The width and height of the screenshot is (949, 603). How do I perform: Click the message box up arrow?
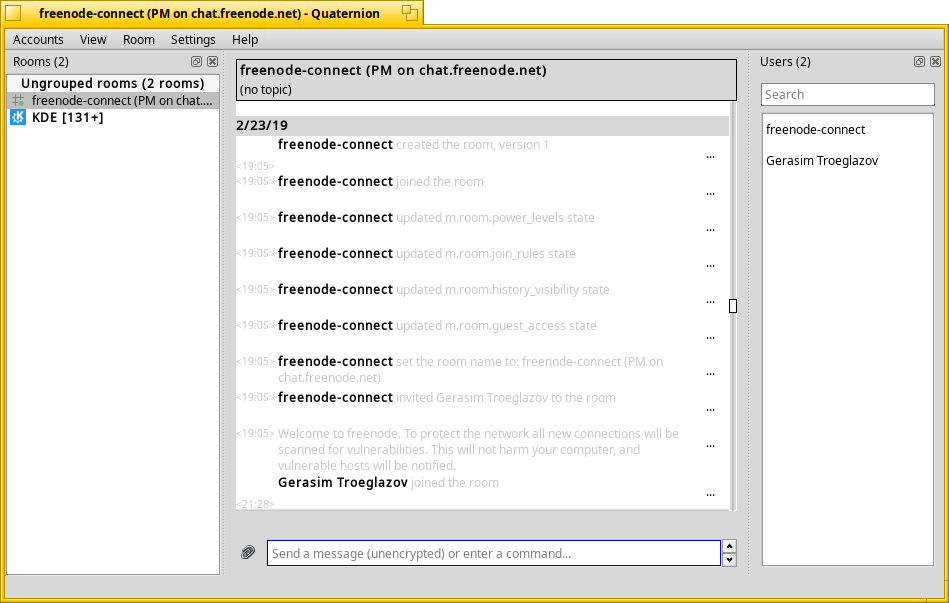pos(729,546)
